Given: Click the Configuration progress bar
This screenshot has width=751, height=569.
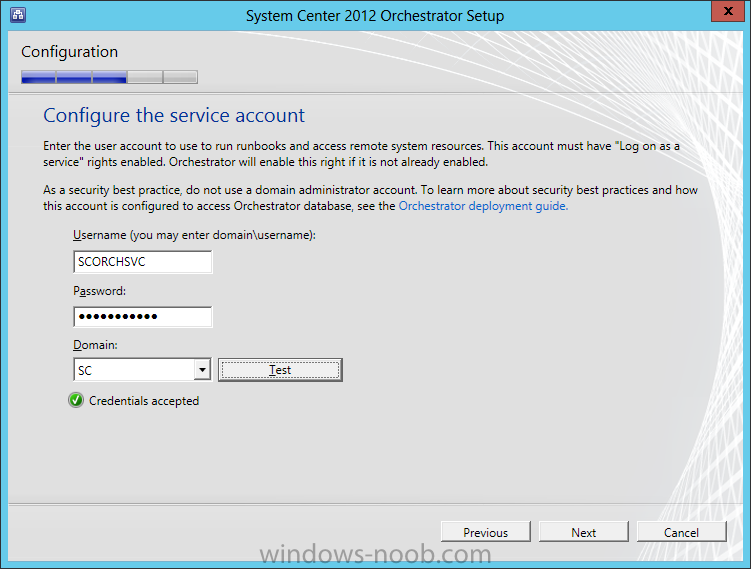Looking at the screenshot, I should tap(109, 77).
